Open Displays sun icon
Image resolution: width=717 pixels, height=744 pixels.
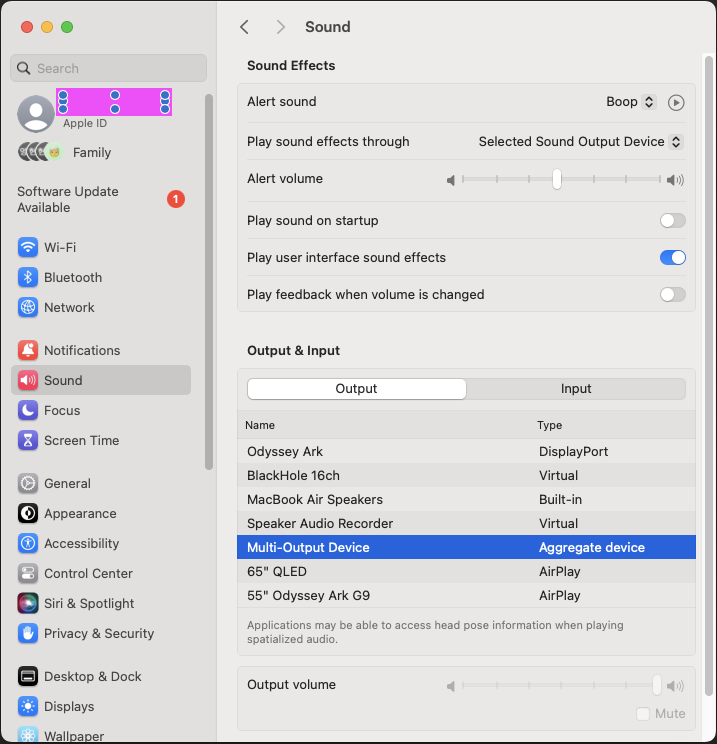(x=28, y=706)
